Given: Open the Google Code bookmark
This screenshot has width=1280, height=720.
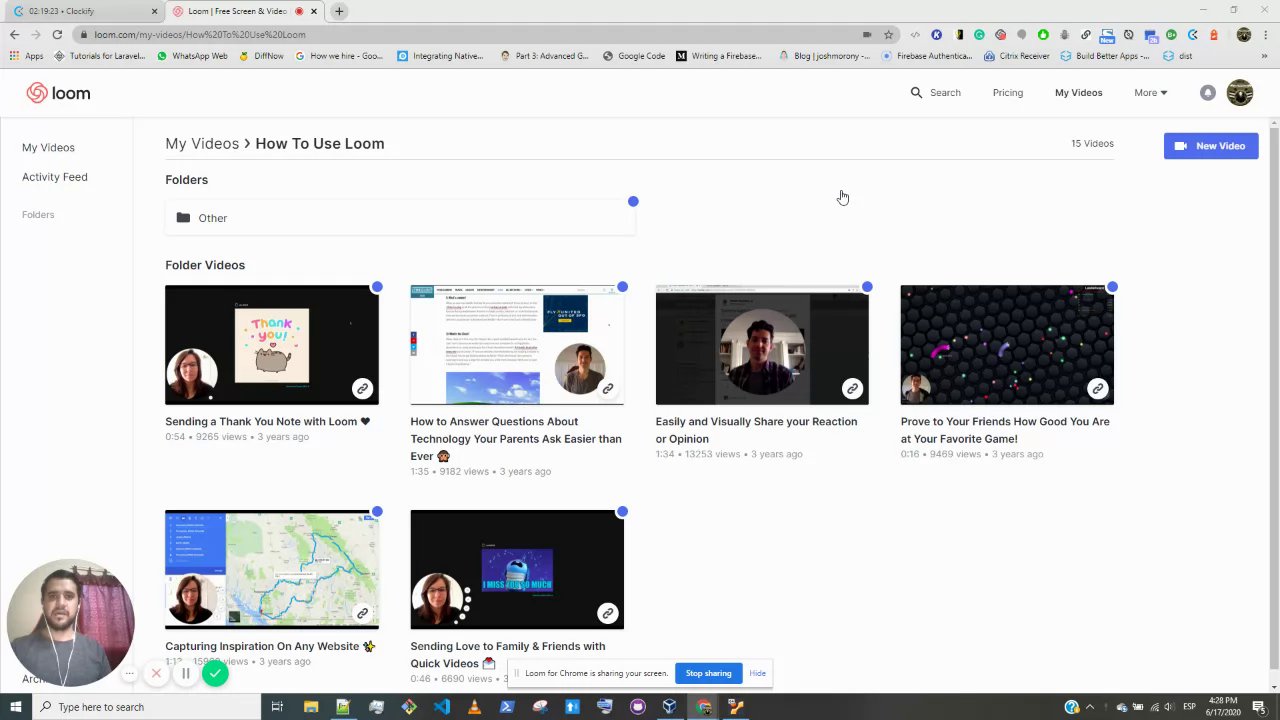Looking at the screenshot, I should pos(633,56).
